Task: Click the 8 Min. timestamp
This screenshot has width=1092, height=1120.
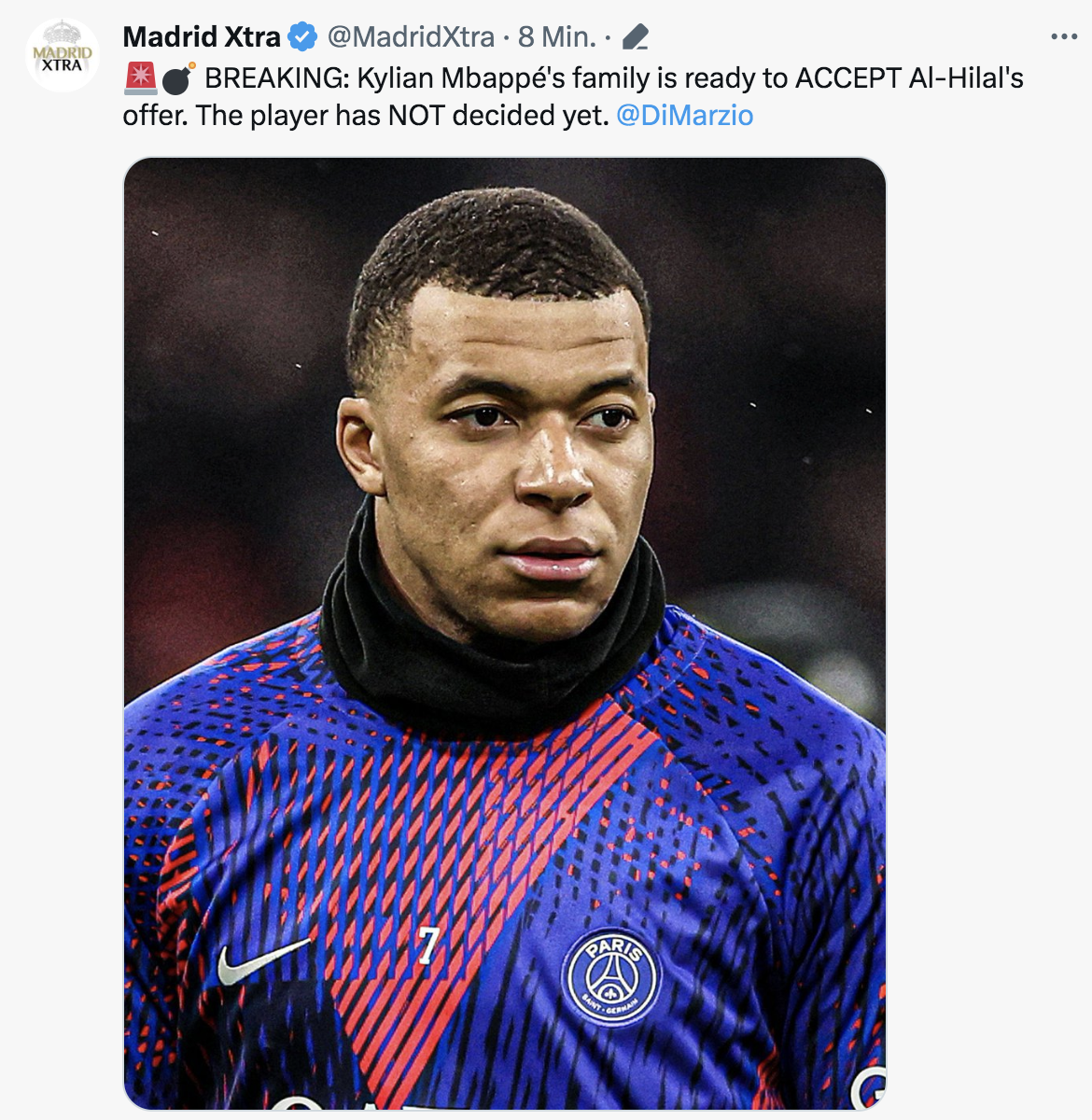Action: click(556, 37)
